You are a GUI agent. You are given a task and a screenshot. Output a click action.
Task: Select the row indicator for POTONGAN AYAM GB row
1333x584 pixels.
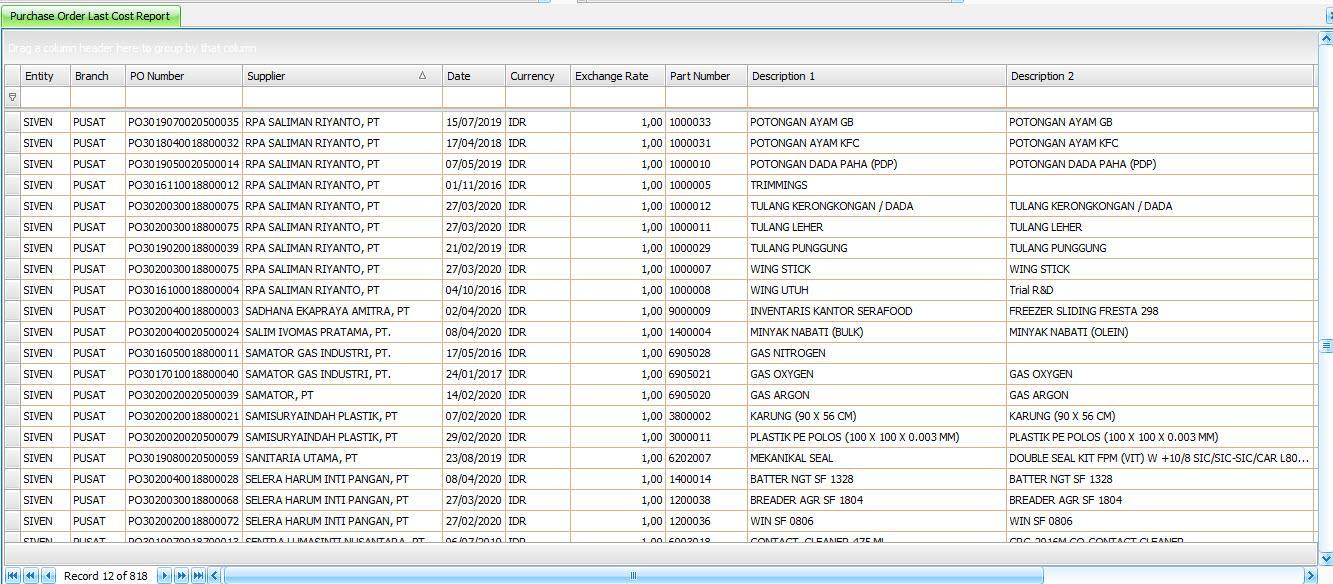tap(12, 122)
